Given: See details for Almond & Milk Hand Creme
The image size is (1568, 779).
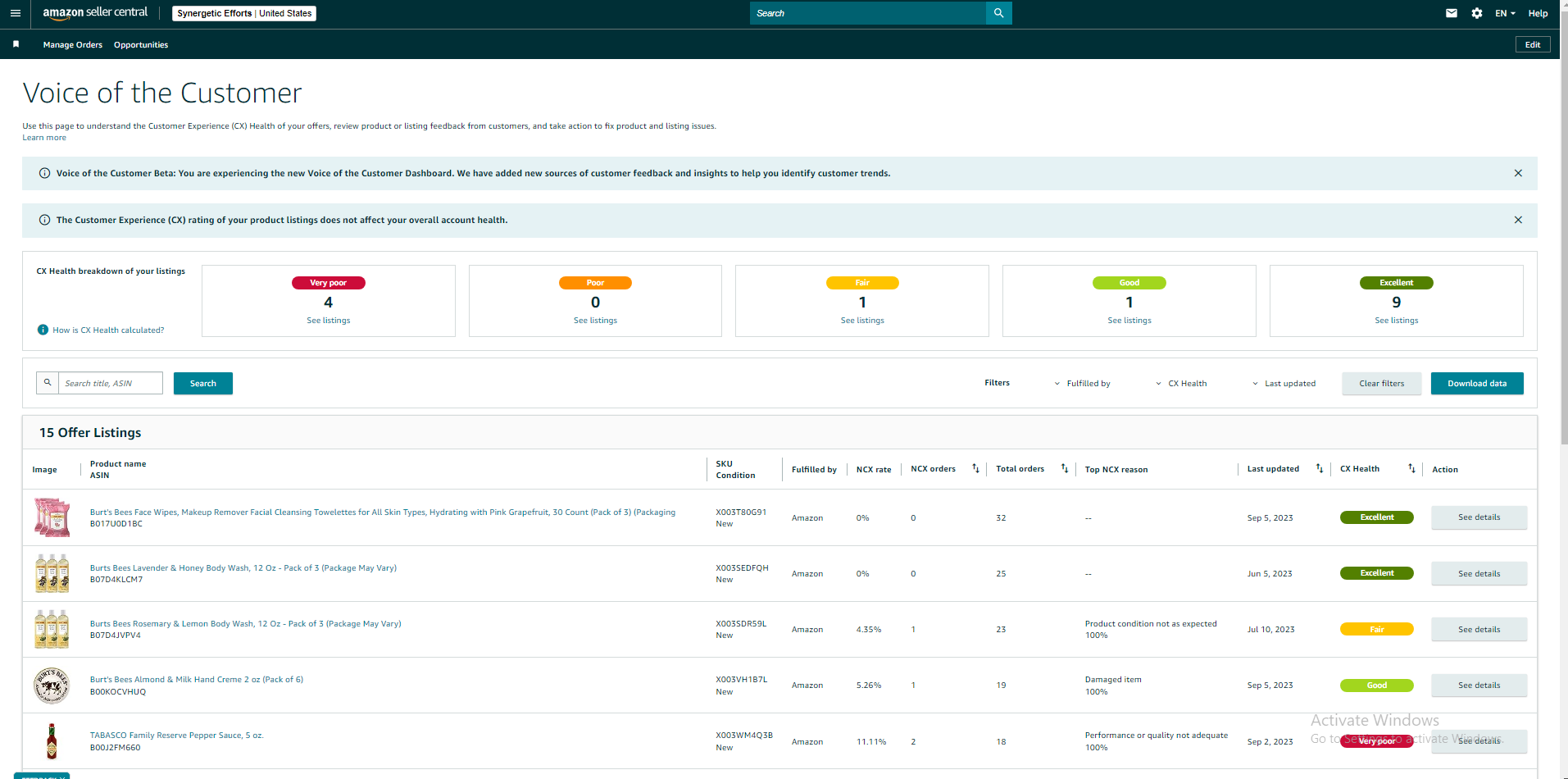Looking at the screenshot, I should pyautogui.click(x=1479, y=686).
